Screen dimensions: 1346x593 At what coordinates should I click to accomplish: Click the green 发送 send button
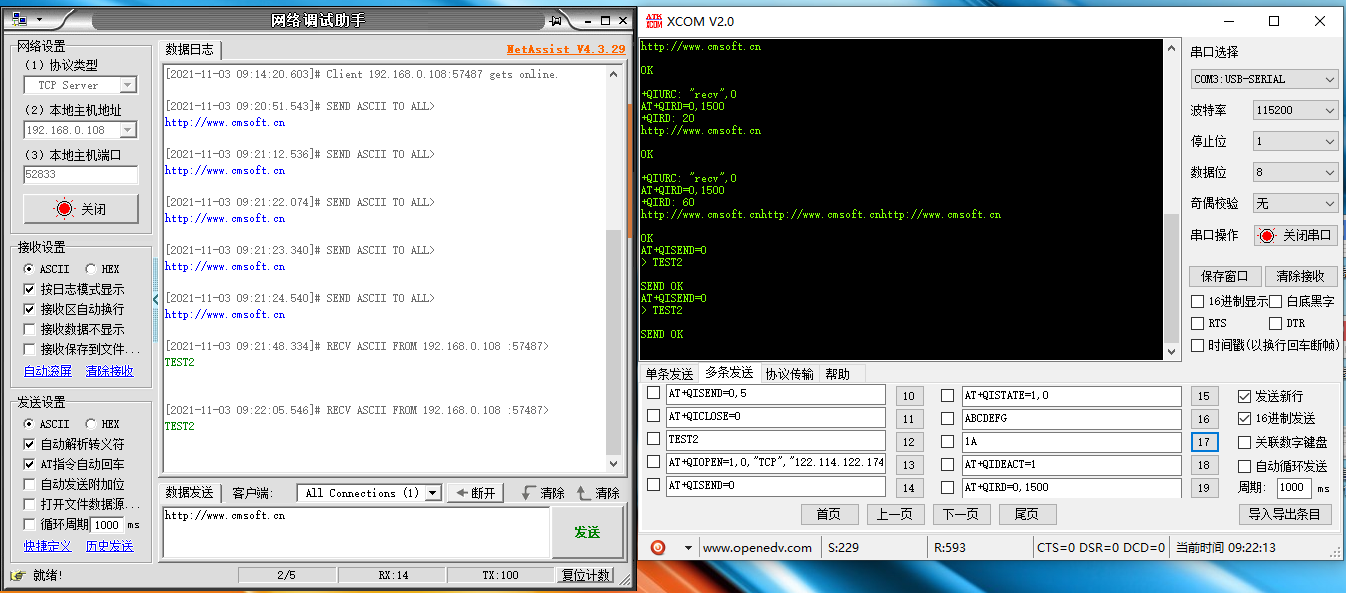pos(588,531)
